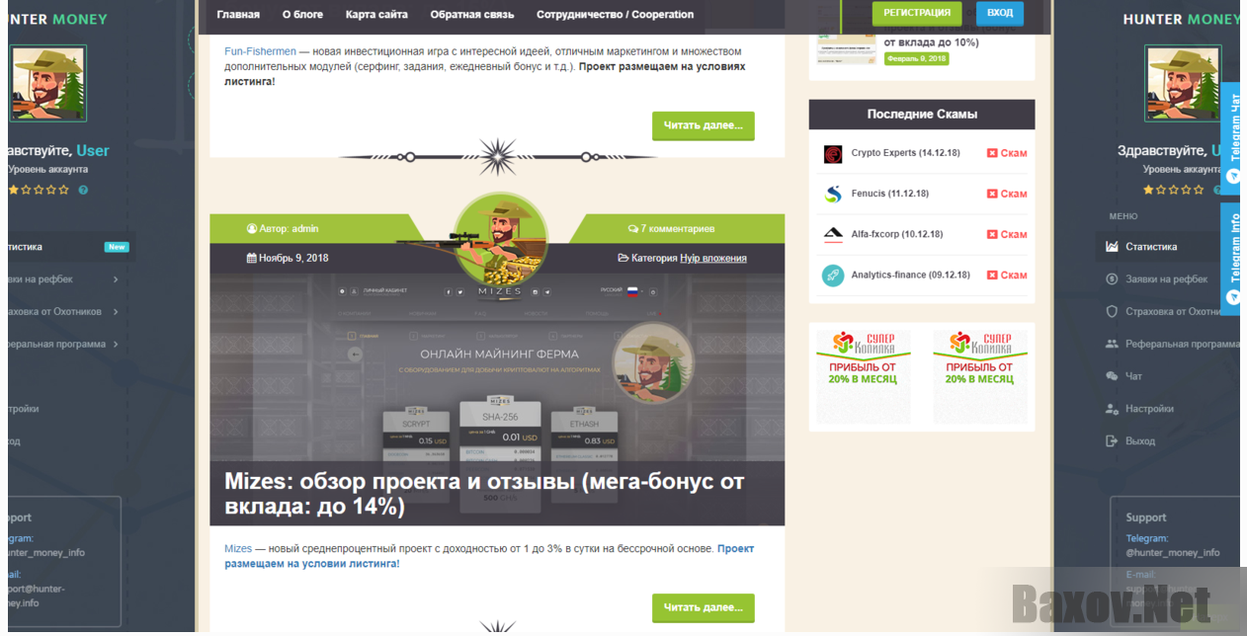
Task: Open the Главная menu item
Action: 238,14
